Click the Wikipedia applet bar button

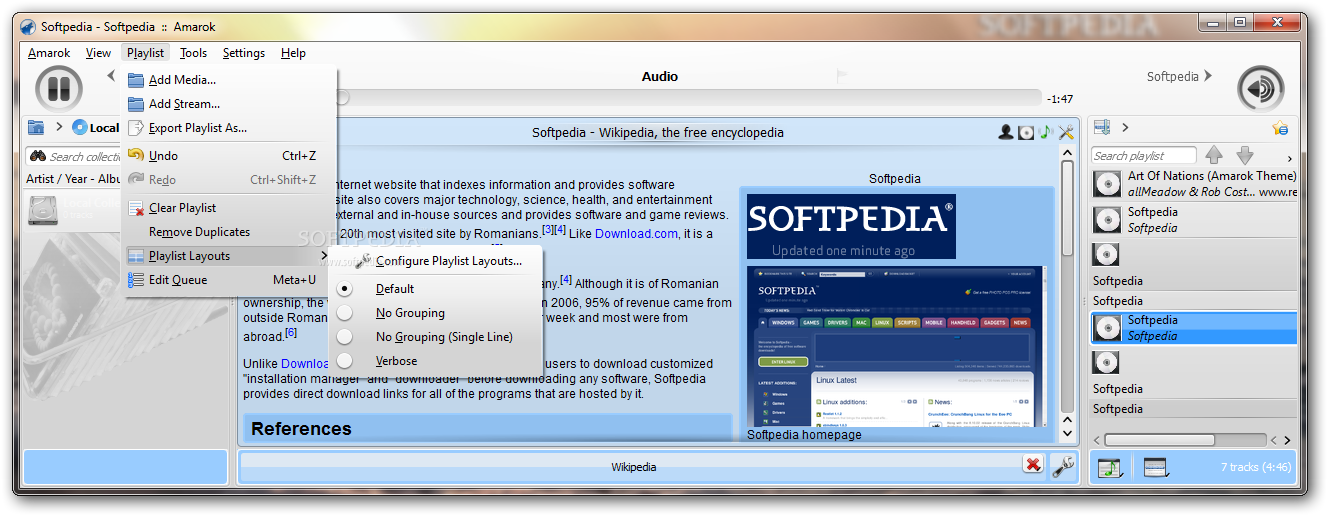tap(633, 467)
